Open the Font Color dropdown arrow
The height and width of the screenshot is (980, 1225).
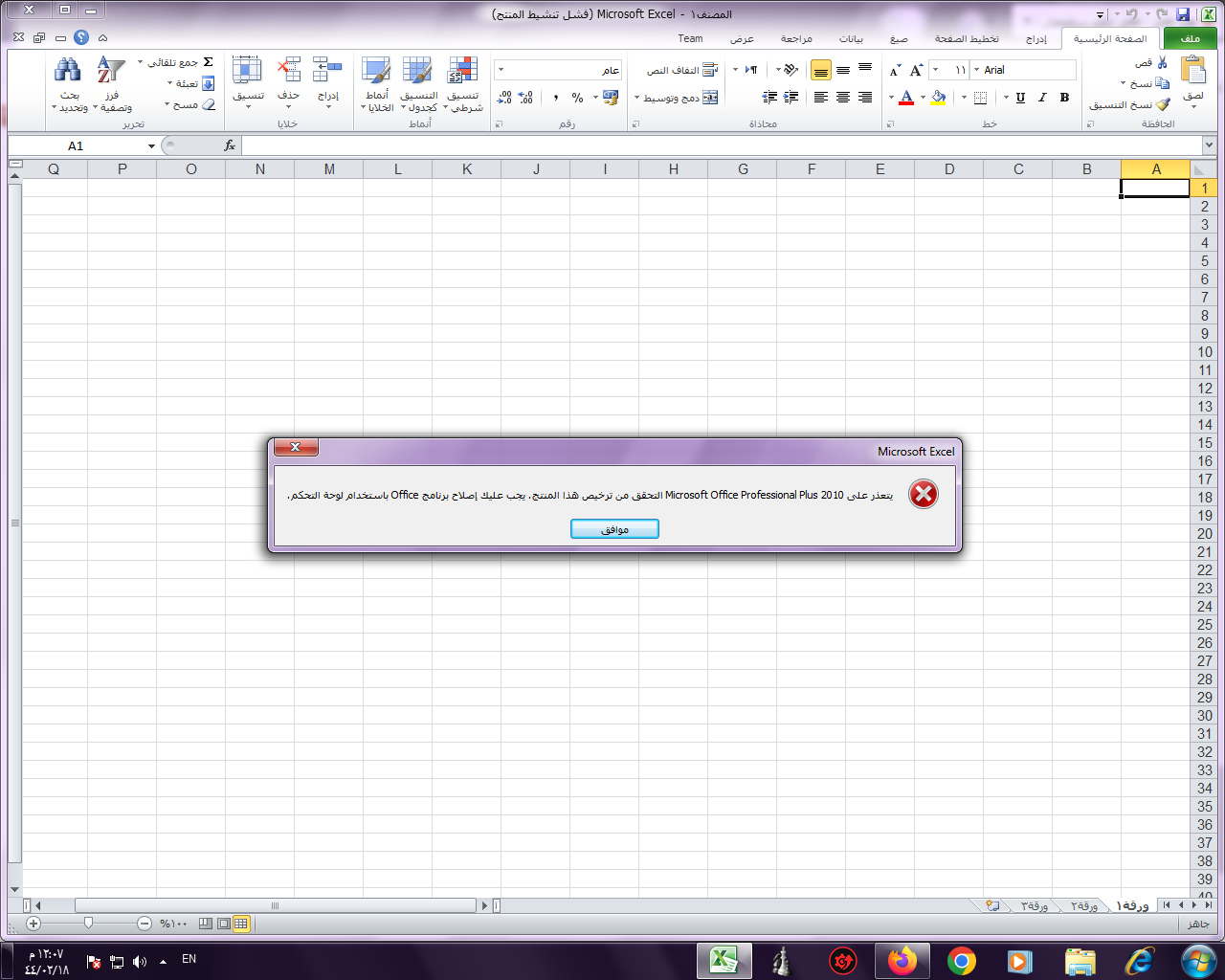pyautogui.click(x=891, y=98)
